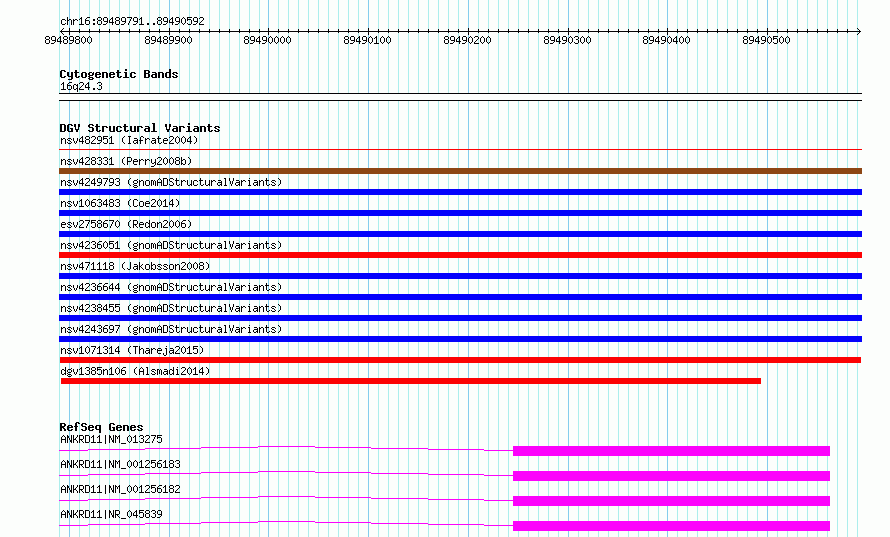Viewport: 890px width, 537px height.
Task: Click the blue nsv1063483 variant bar
Action: click(x=460, y=213)
